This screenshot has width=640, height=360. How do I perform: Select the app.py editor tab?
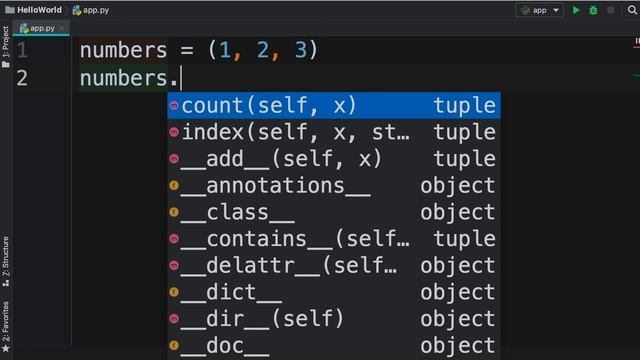click(38, 28)
